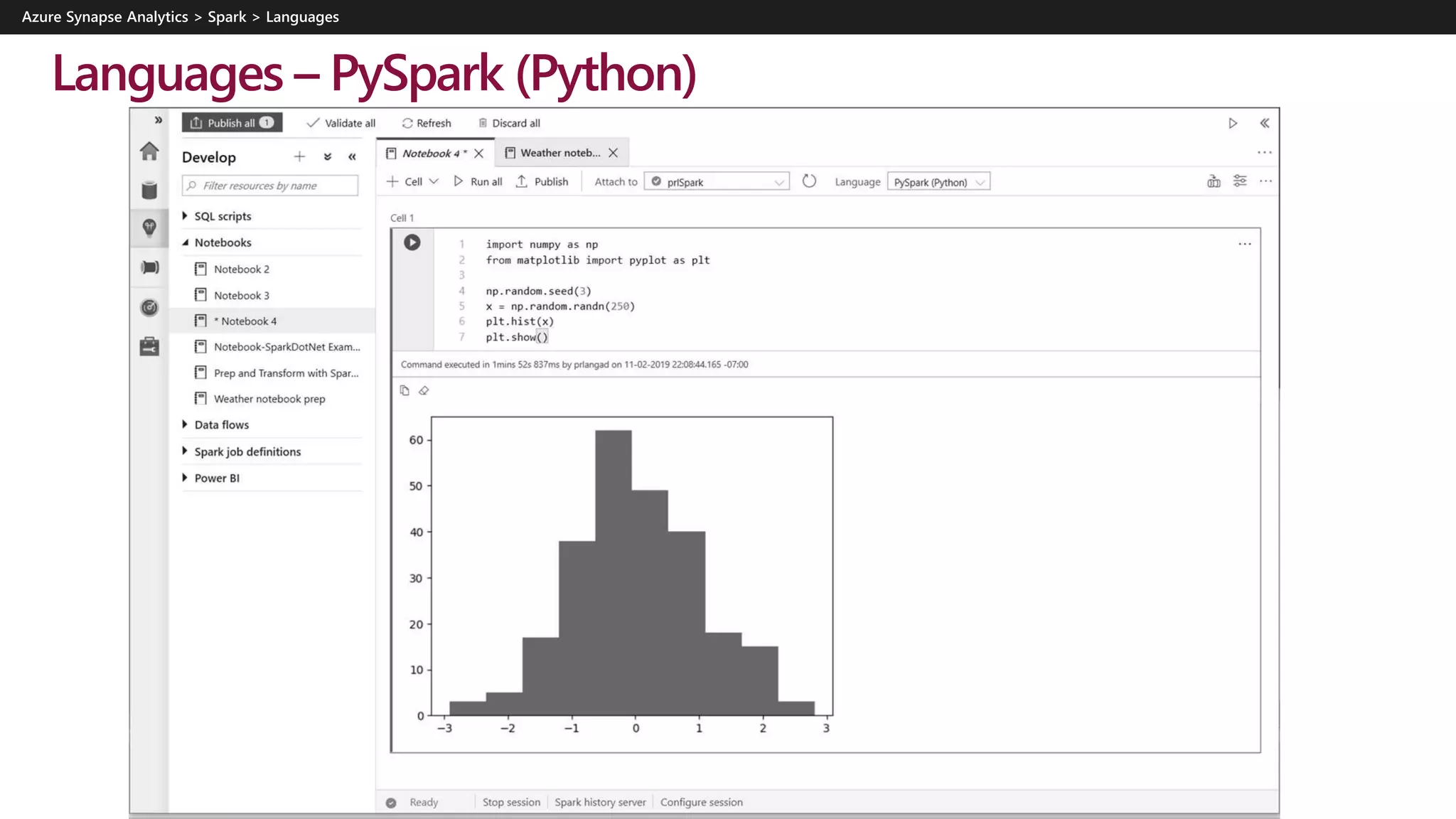Open the Orchestrate hub icon in sidebar
Viewport: 1456px width, 819px height.
pyautogui.click(x=149, y=267)
